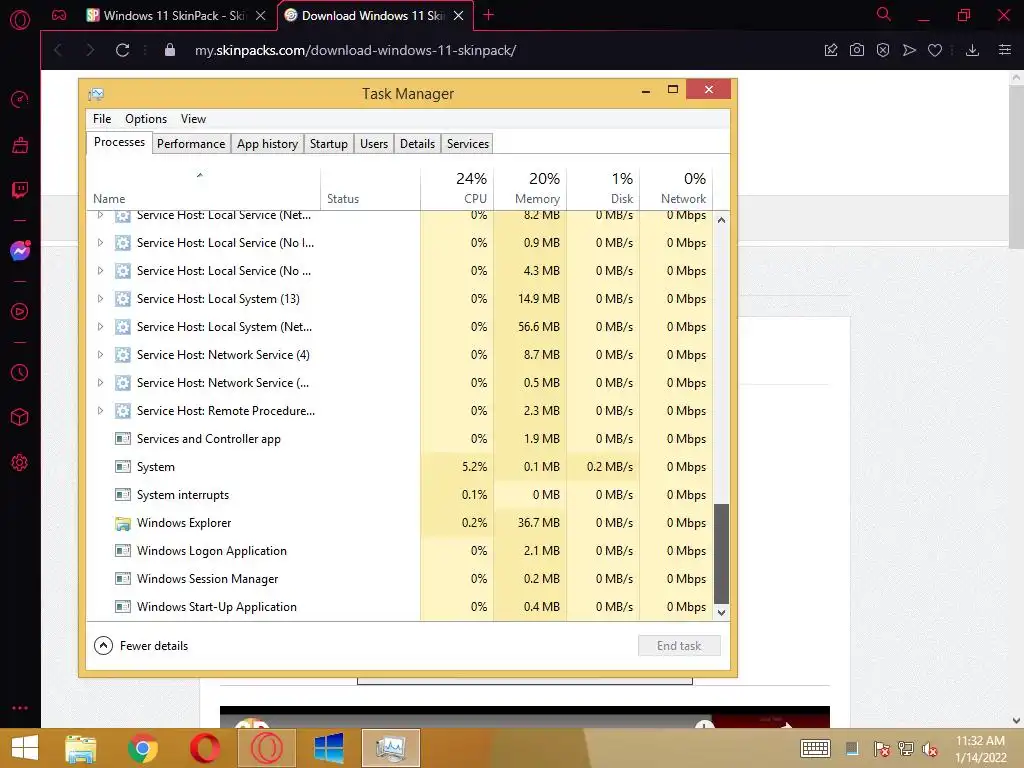Click the End task button

pyautogui.click(x=679, y=646)
